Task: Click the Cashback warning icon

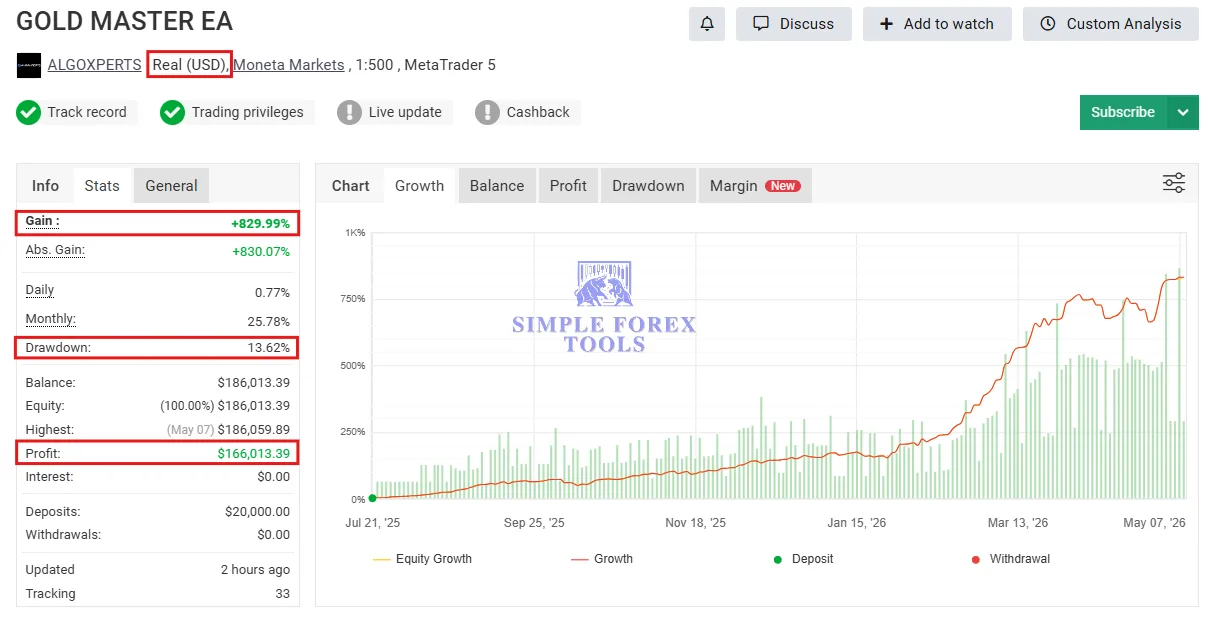Action: (487, 112)
